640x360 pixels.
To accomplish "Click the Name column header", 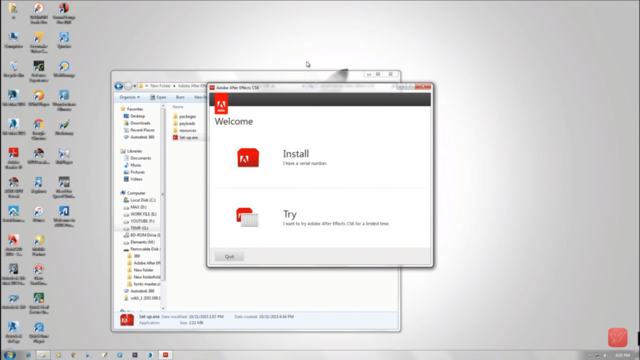I will pyautogui.click(x=178, y=107).
